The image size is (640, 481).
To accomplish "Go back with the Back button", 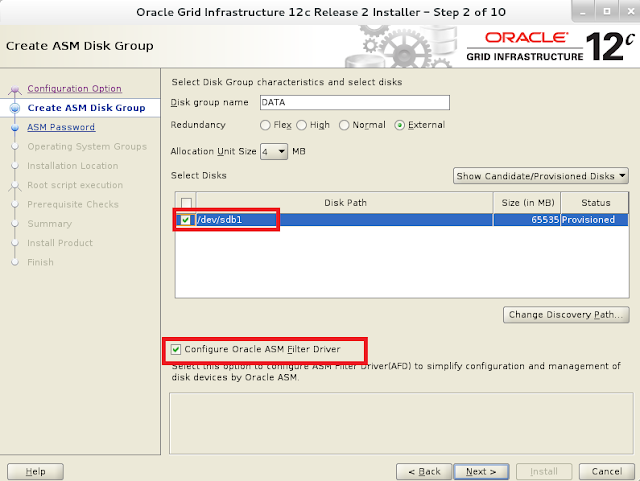I will click(424, 472).
